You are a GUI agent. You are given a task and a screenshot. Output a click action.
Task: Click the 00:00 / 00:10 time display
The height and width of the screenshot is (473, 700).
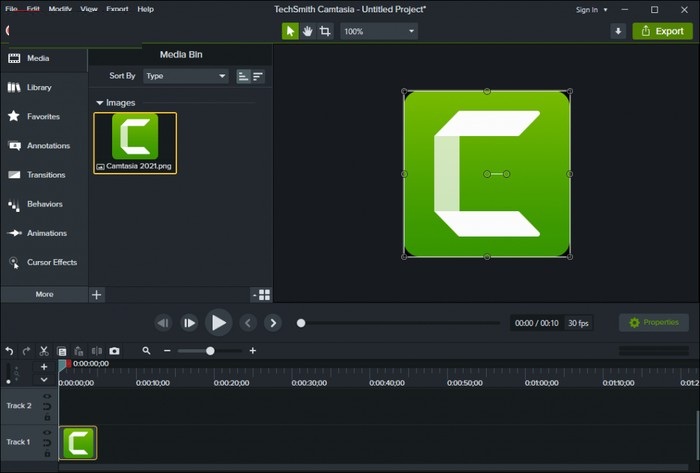537,323
